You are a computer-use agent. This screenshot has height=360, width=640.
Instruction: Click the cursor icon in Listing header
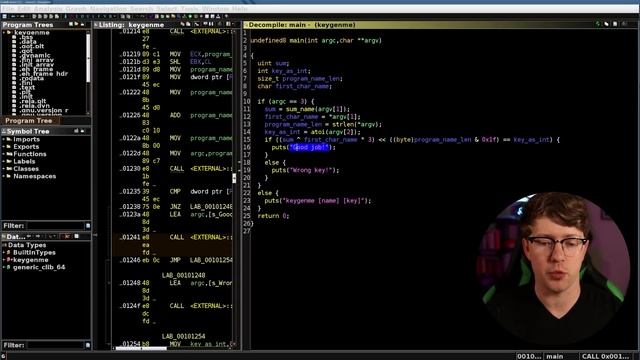[197, 24]
